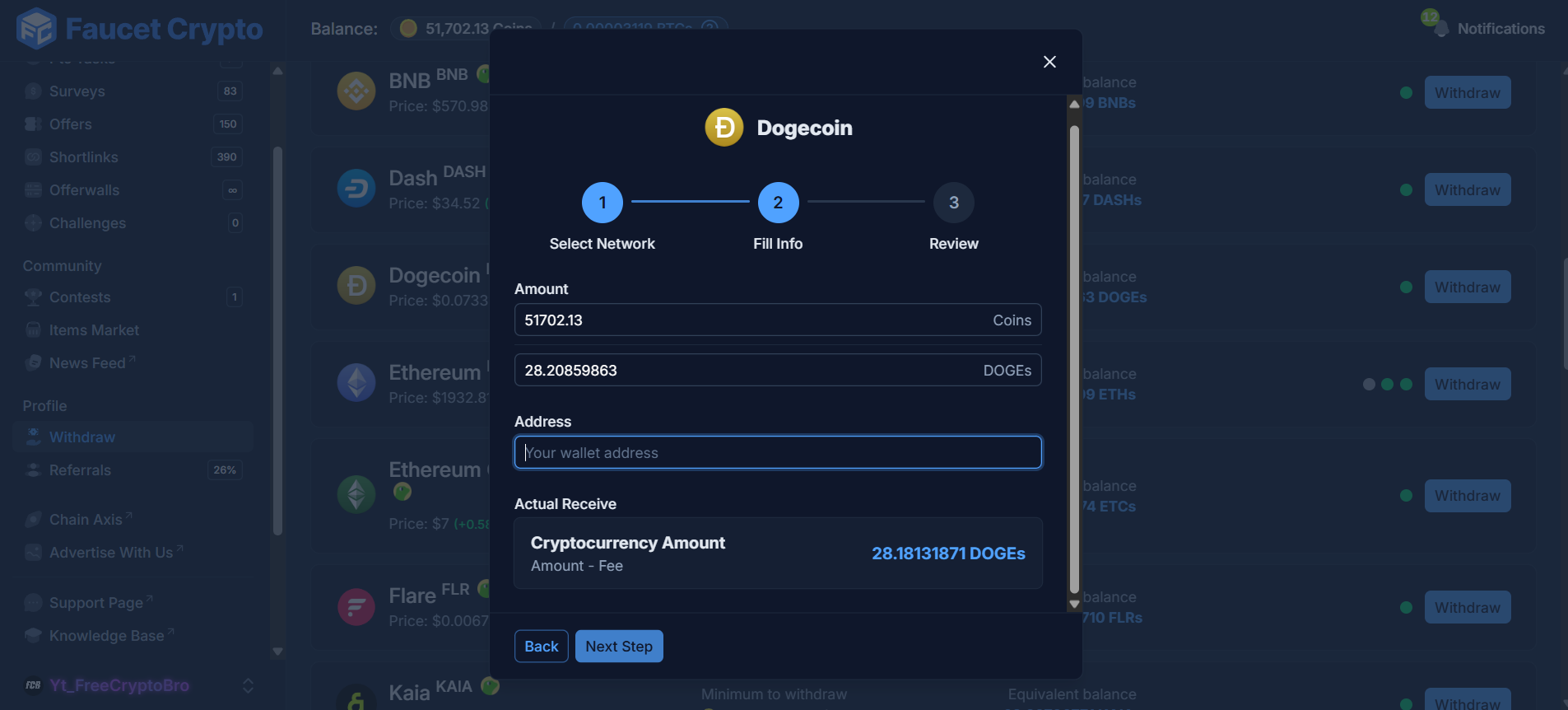The height and width of the screenshot is (710, 1568).
Task: Click the Back button
Action: pyautogui.click(x=541, y=647)
